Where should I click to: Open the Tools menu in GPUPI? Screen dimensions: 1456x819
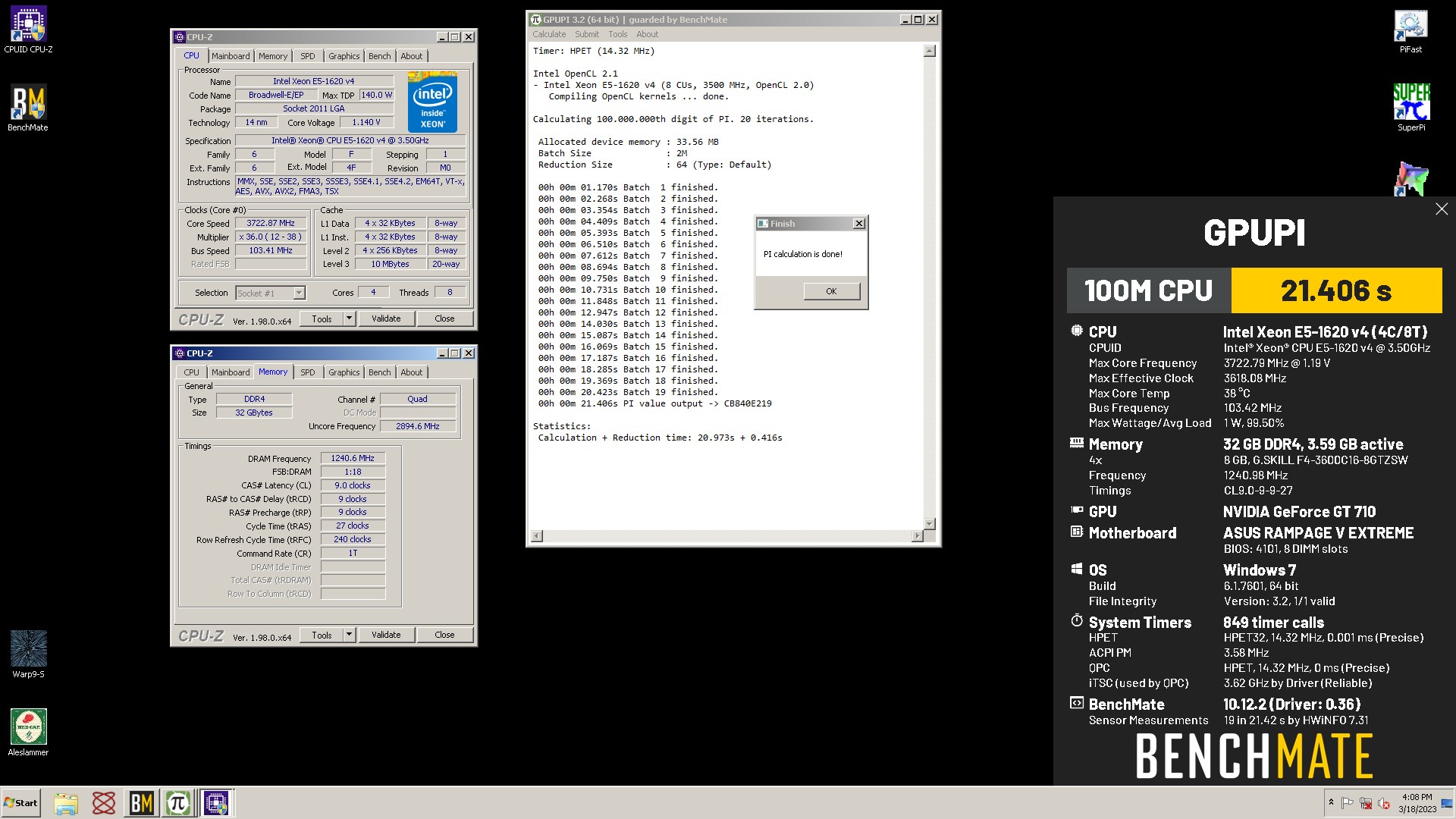pyautogui.click(x=618, y=34)
